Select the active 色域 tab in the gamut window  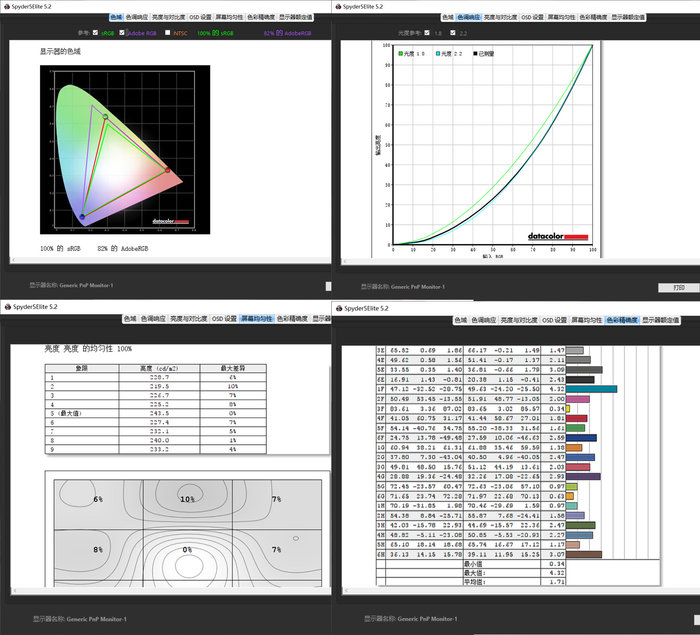117,17
